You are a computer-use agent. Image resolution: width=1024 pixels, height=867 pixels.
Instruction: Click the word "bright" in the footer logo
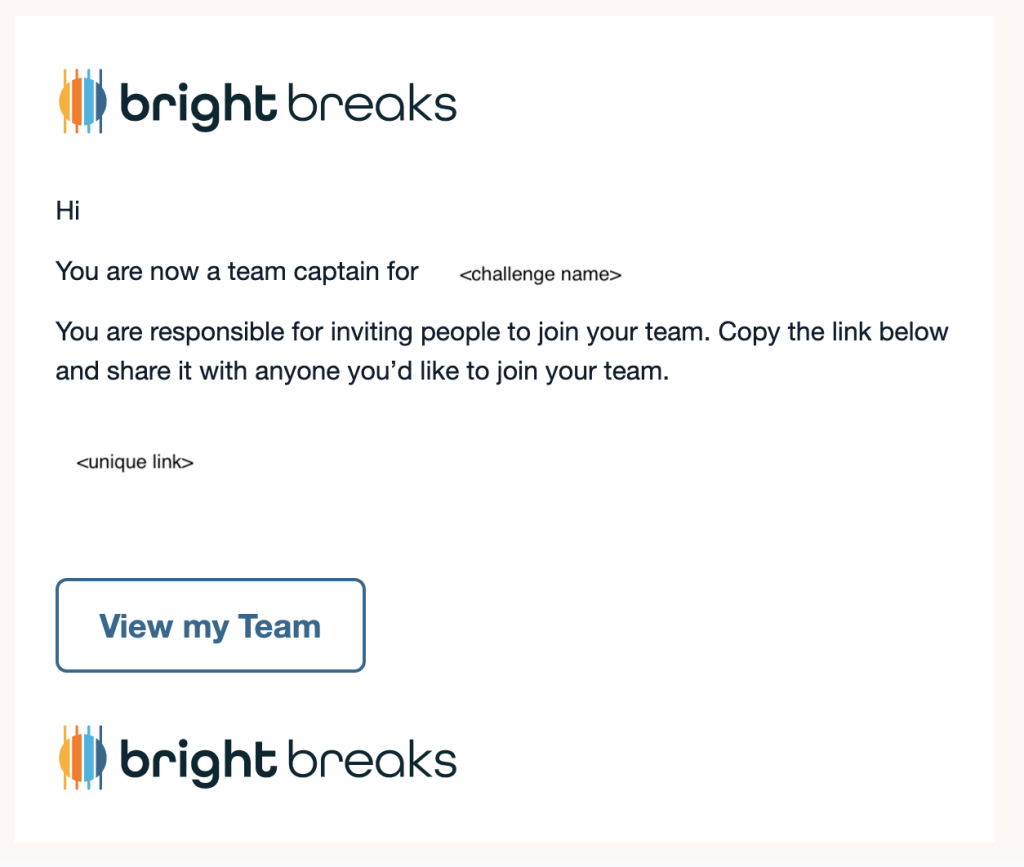click(x=197, y=761)
